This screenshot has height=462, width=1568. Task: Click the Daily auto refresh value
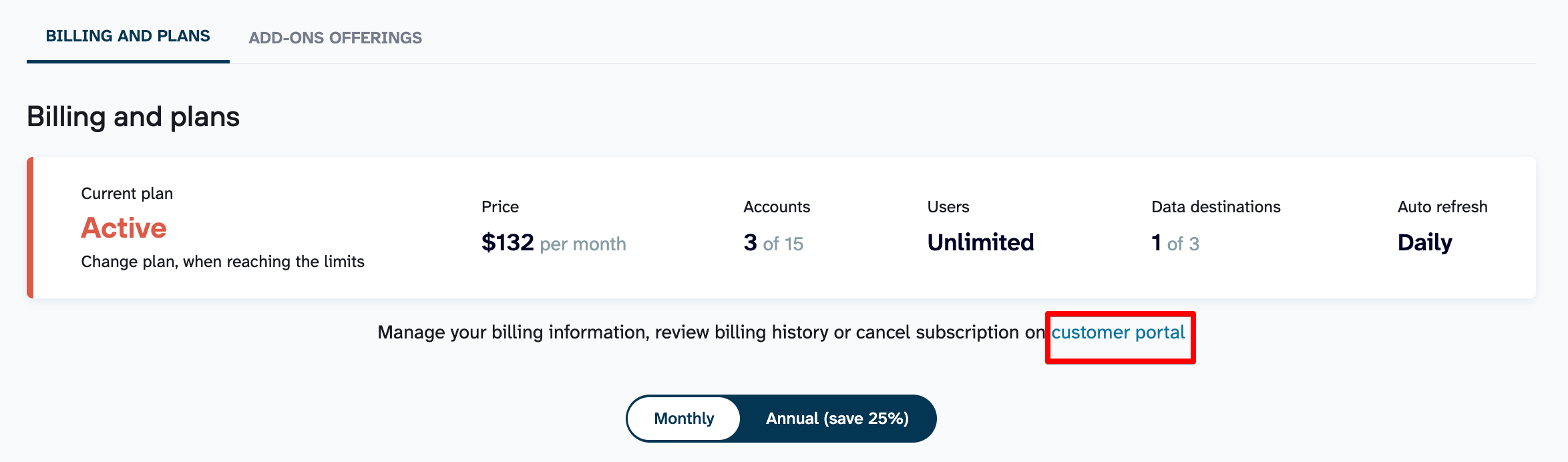pos(1424,242)
